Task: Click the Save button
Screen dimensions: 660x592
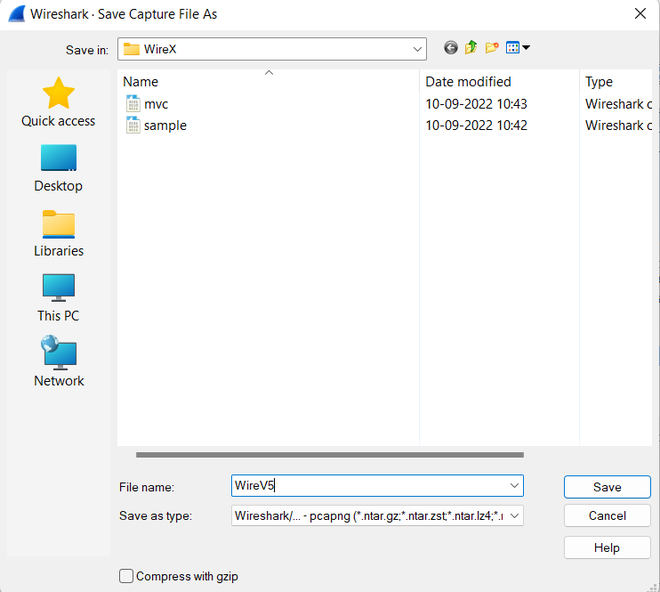Action: click(x=607, y=487)
